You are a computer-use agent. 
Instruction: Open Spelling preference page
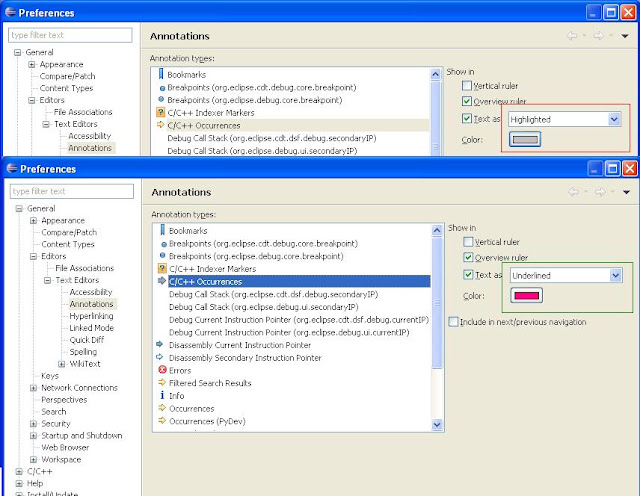83,351
